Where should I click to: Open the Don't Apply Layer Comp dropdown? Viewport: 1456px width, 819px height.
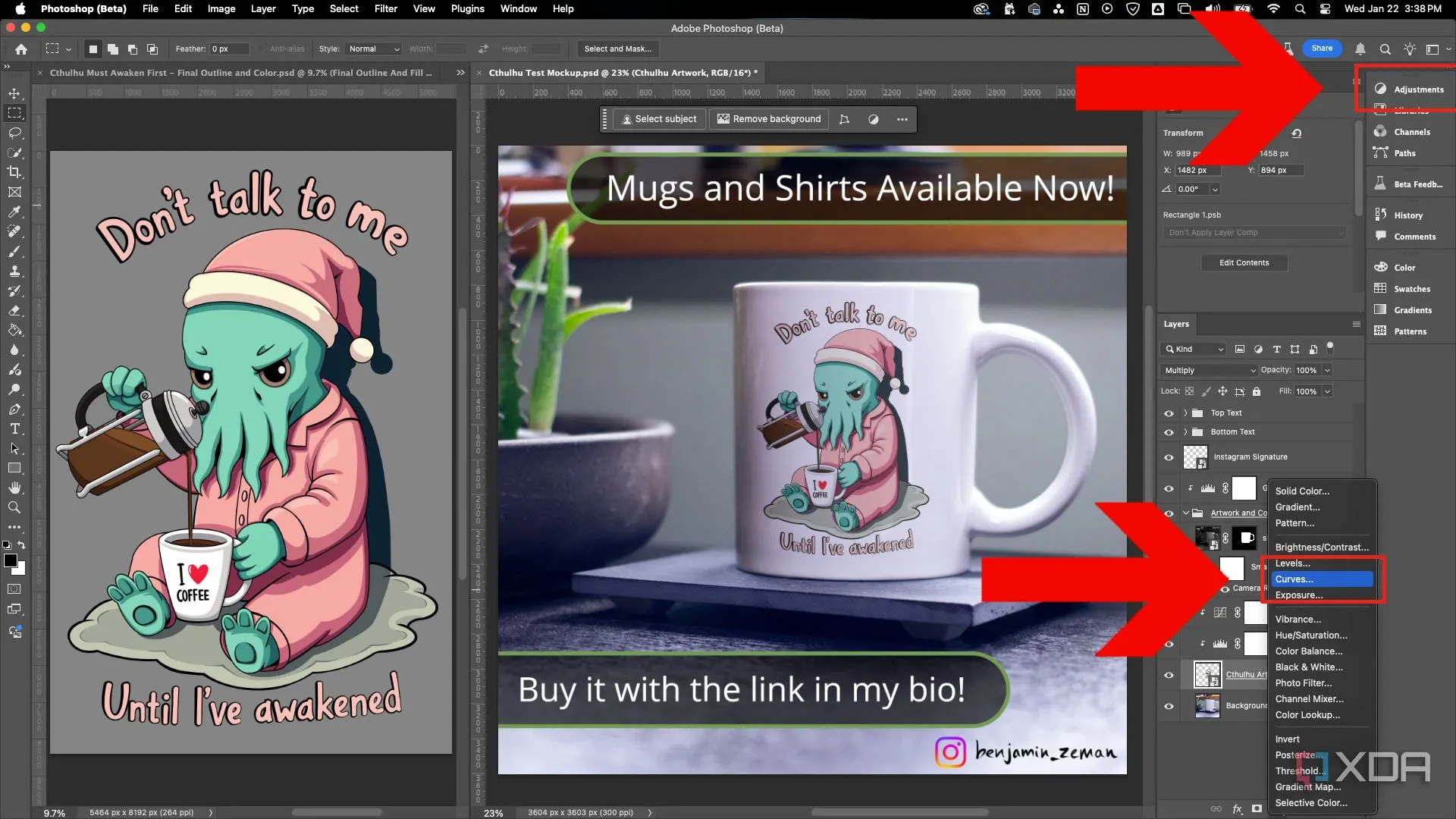click(x=1254, y=233)
